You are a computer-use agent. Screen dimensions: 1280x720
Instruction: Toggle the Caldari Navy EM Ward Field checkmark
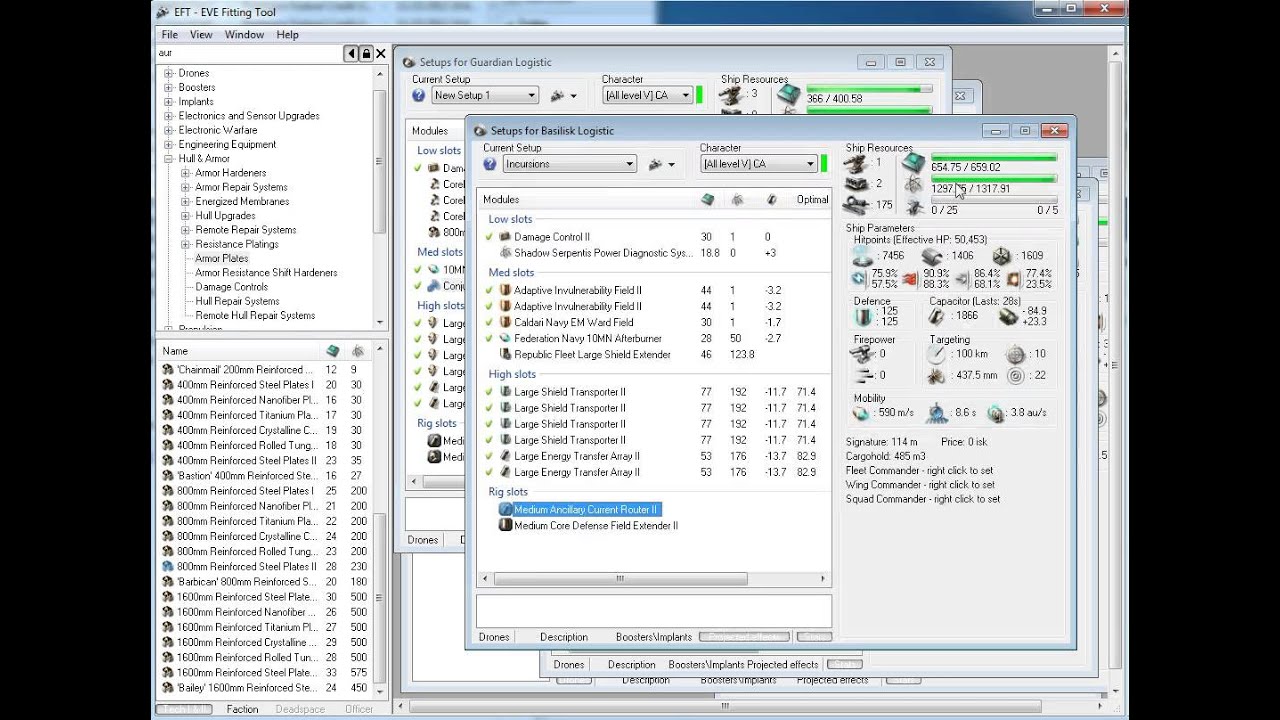coord(489,322)
